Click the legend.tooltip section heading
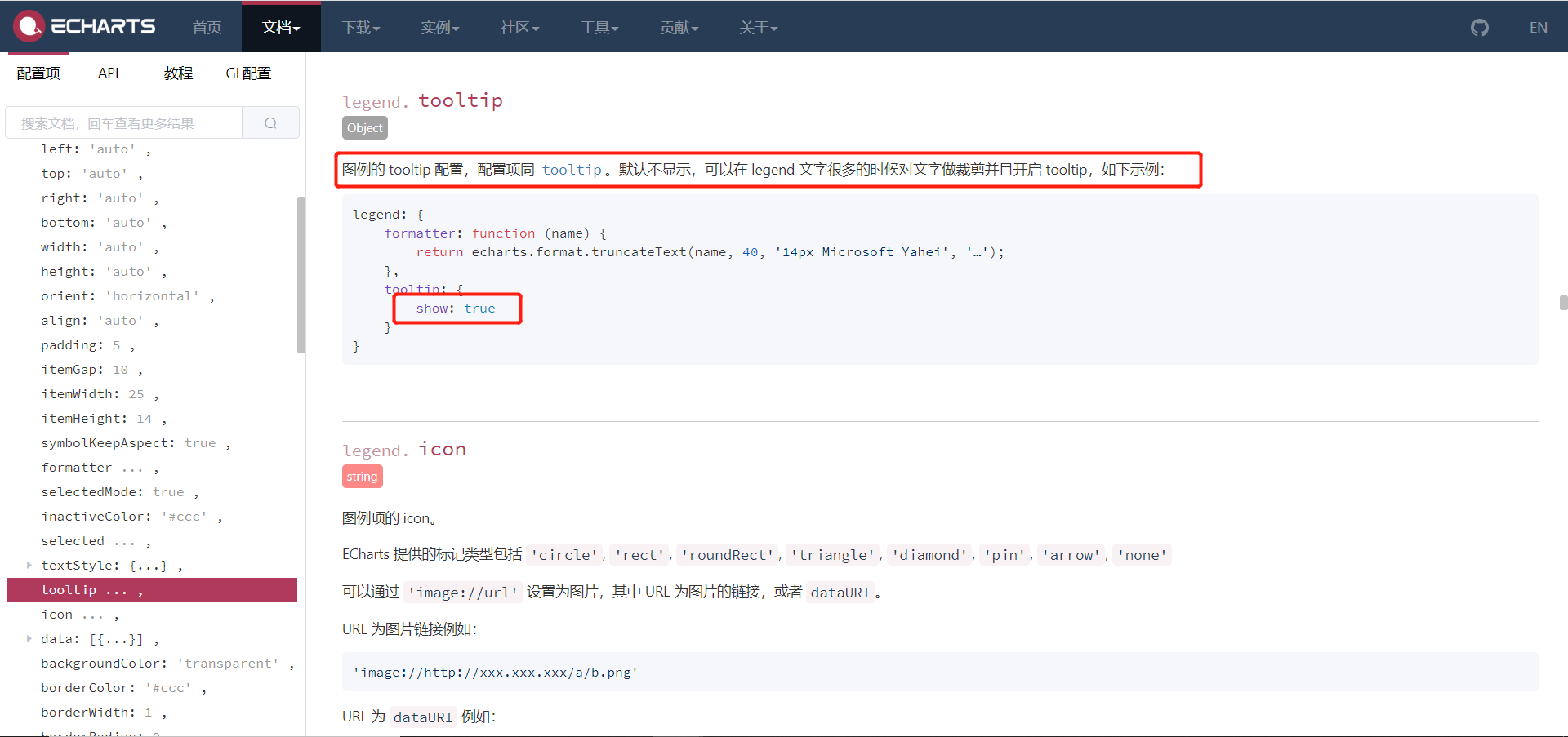This screenshot has height=737, width=1568. [x=423, y=100]
